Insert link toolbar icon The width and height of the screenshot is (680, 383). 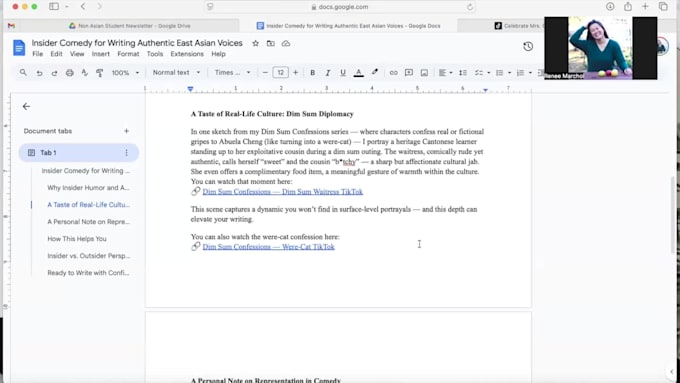click(x=393, y=73)
